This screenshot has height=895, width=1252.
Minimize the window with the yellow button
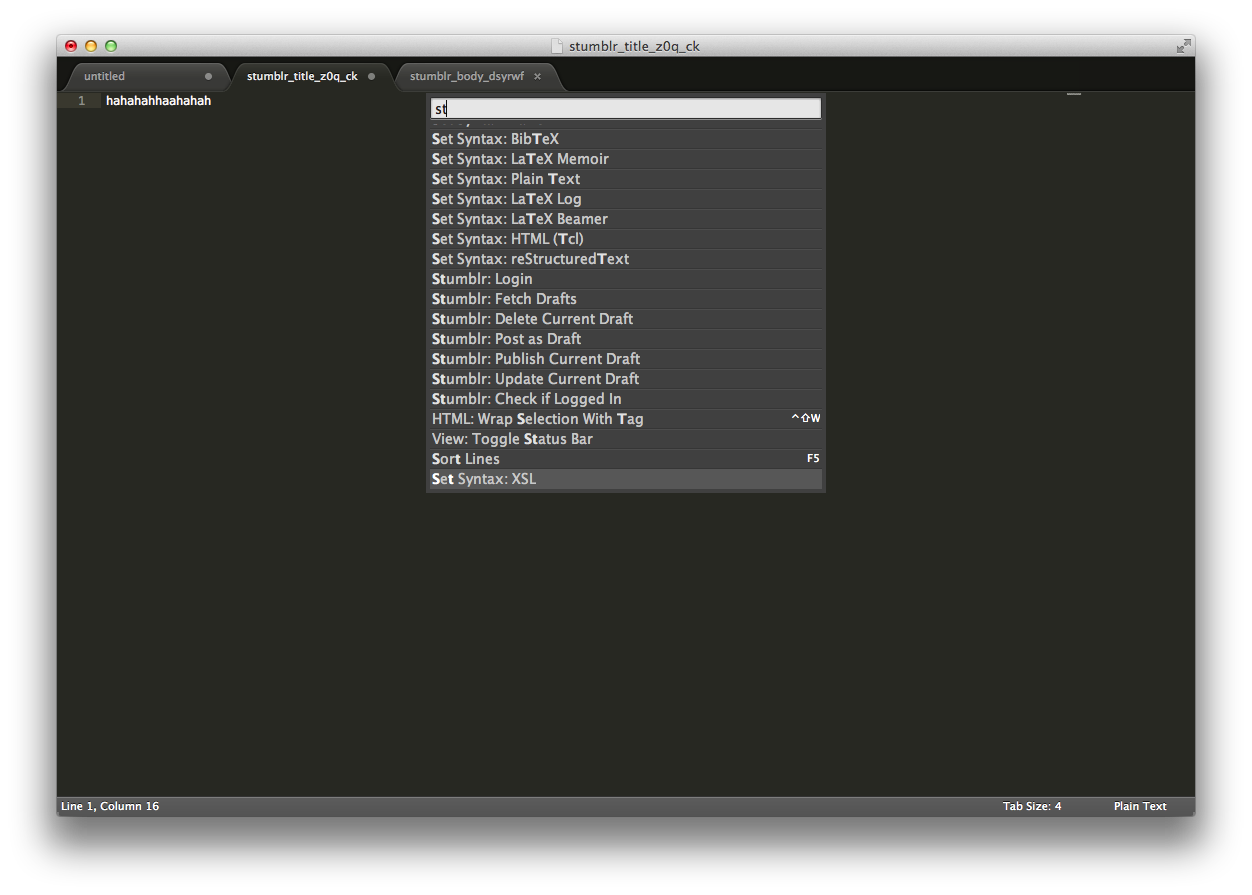click(x=91, y=46)
